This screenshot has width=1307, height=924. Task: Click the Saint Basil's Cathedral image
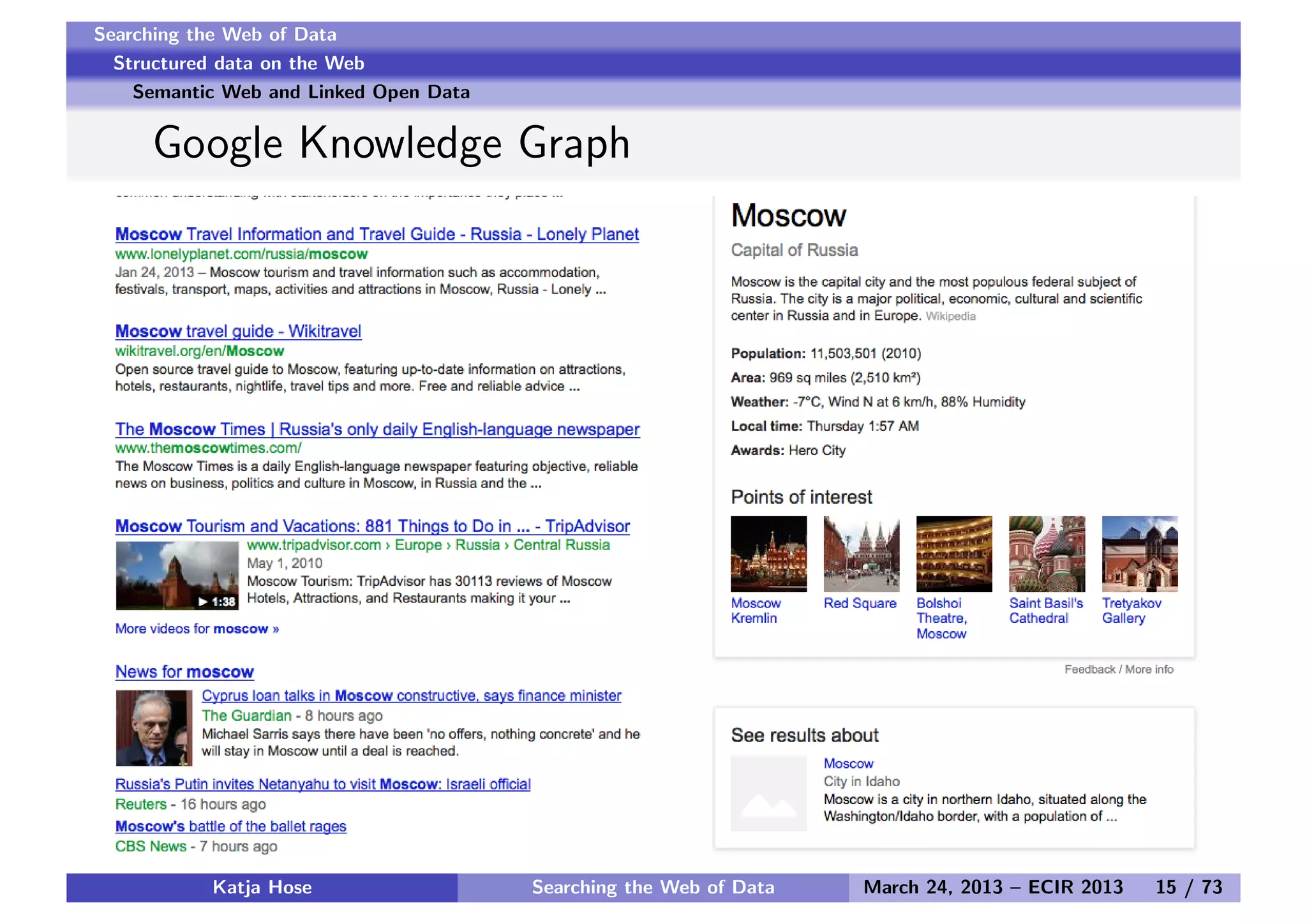[1047, 554]
